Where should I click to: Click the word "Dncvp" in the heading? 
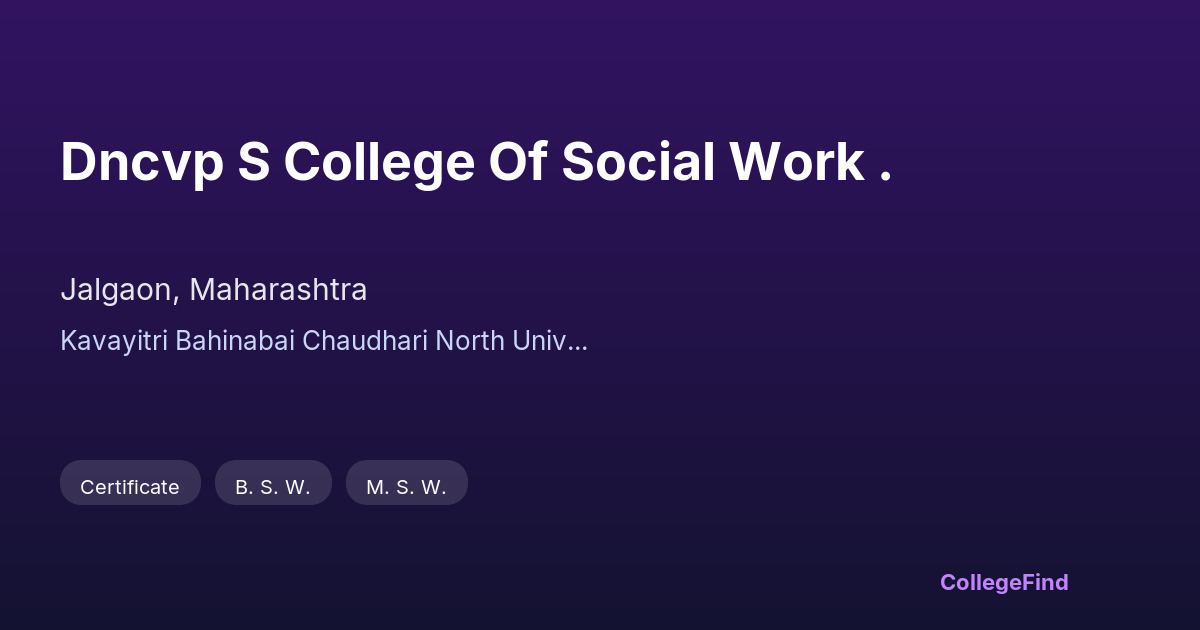click(x=141, y=162)
